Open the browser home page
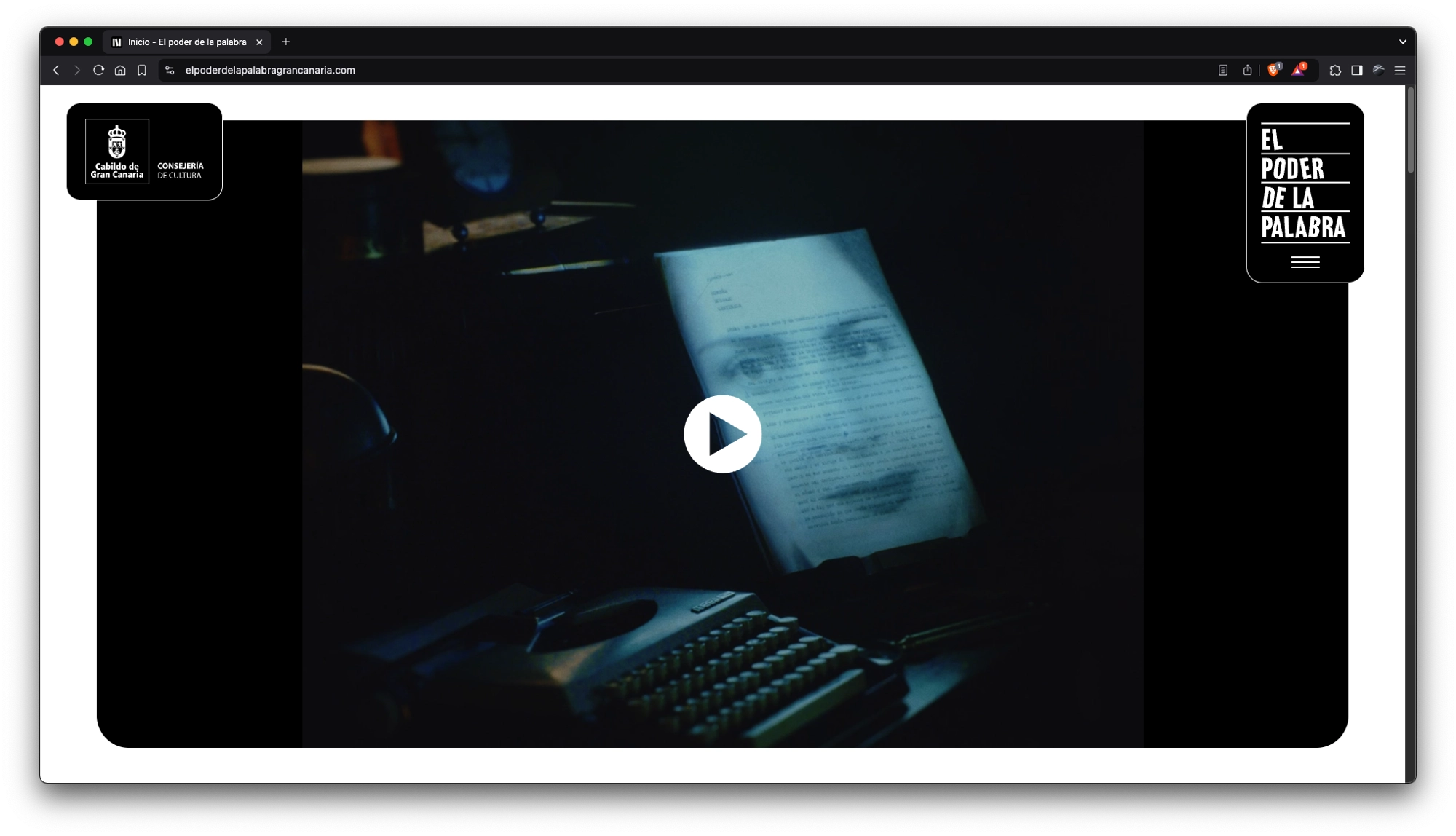Image resolution: width=1456 pixels, height=836 pixels. click(x=120, y=71)
